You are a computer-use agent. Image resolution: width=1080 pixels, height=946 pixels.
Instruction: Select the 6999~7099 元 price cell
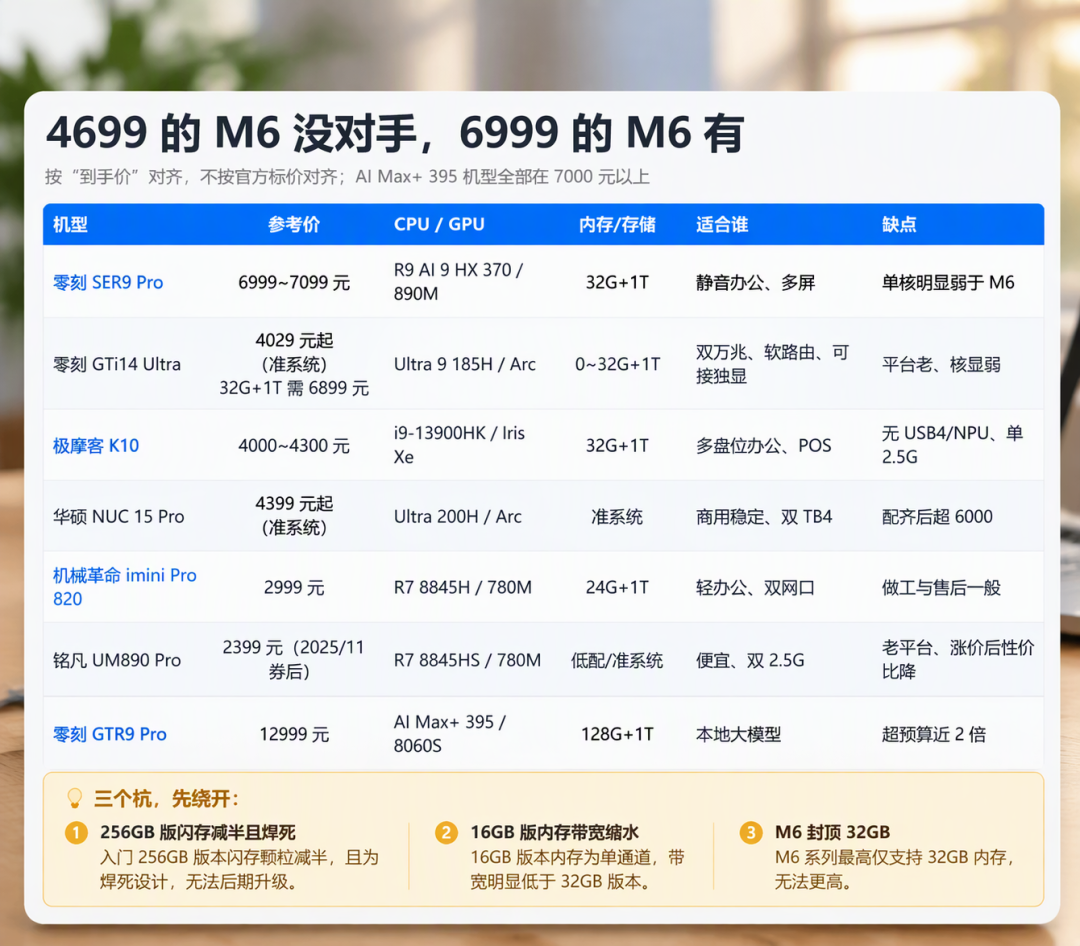[294, 282]
